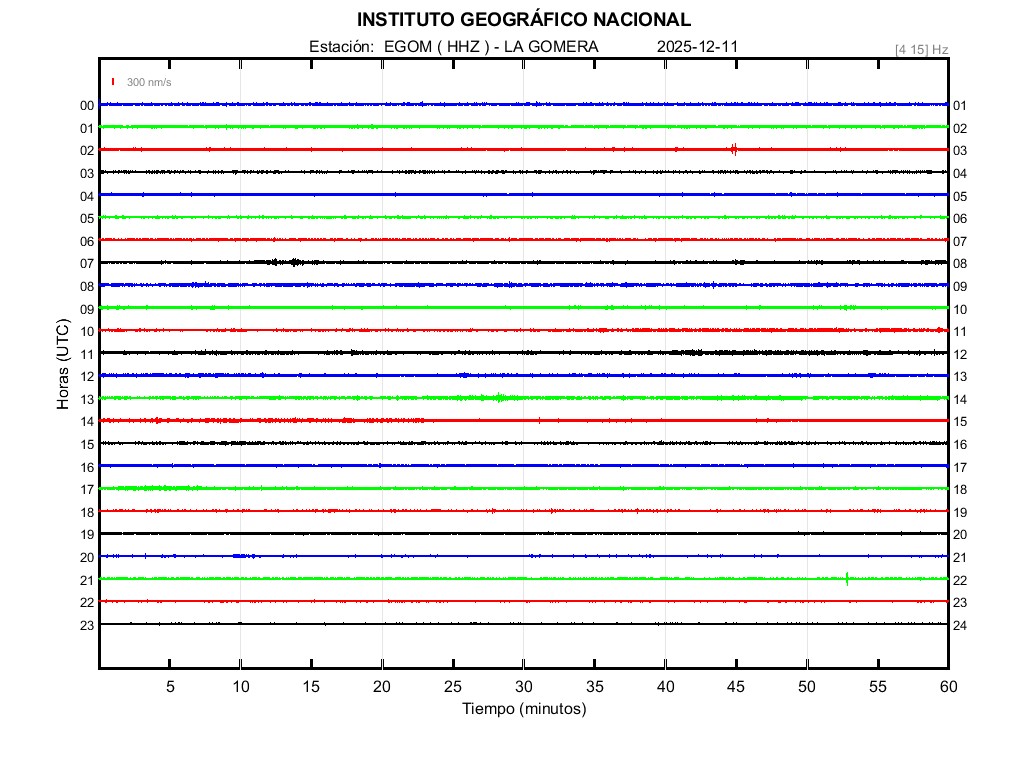The image size is (1024, 768).
Task: Click the 60 minute tick label on the time axis
Action: (948, 687)
